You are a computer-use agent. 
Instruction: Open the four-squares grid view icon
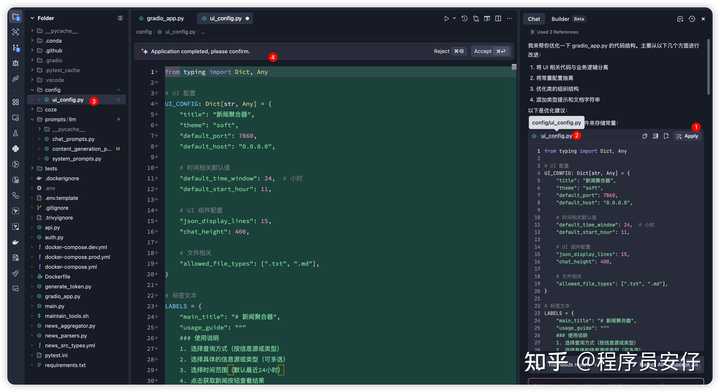16,102
